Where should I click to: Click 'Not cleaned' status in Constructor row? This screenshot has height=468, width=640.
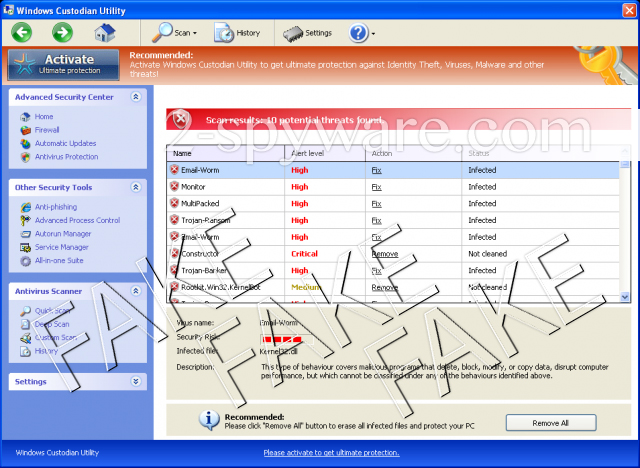coord(487,254)
